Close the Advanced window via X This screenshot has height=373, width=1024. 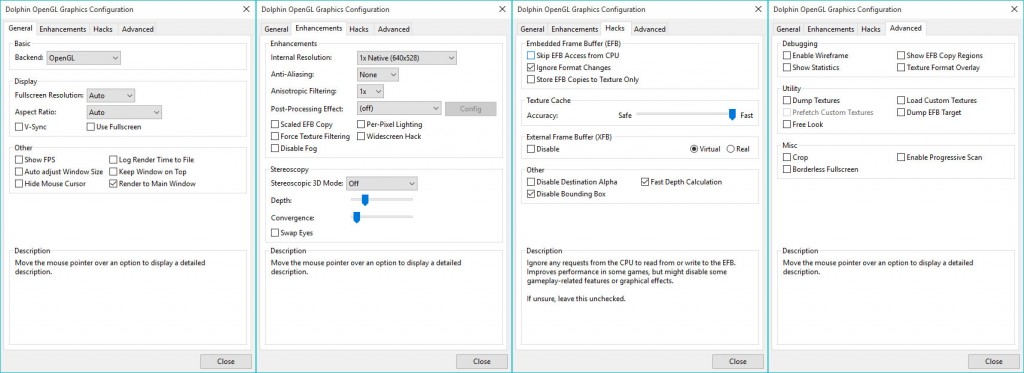coord(1014,9)
